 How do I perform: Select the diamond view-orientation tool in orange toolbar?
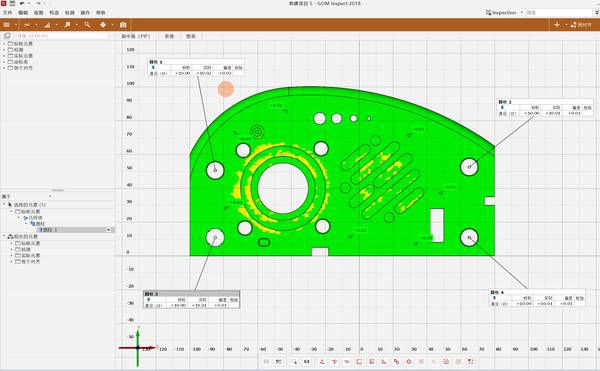click(103, 25)
